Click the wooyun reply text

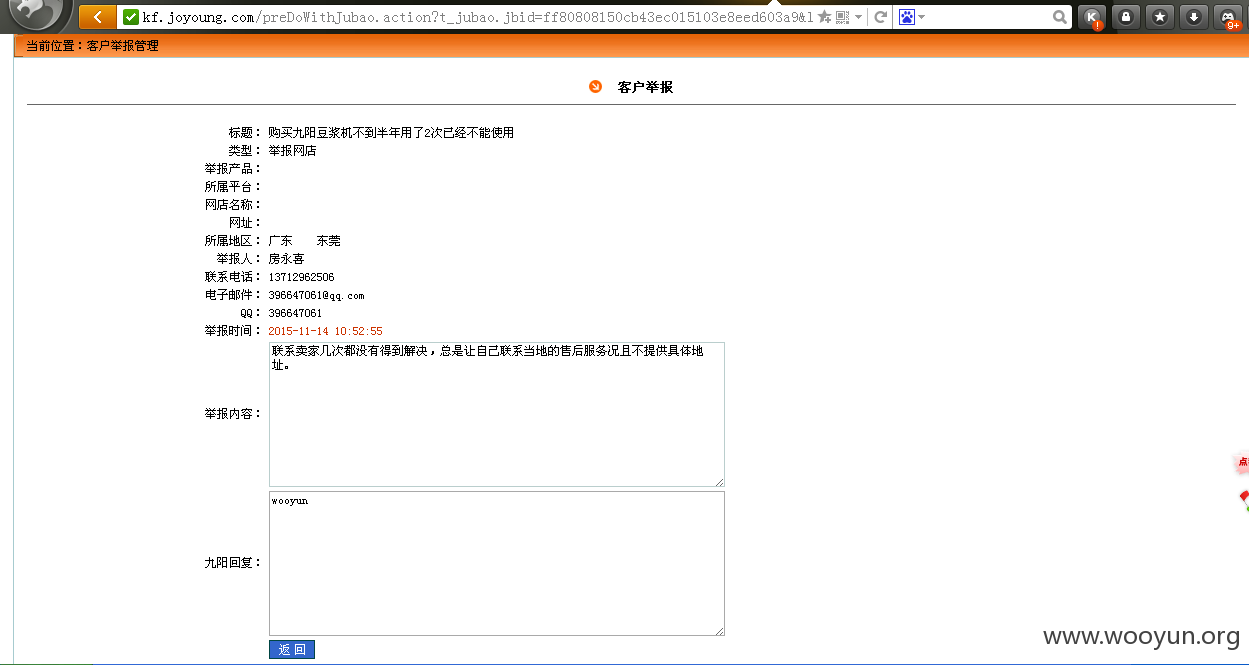290,500
